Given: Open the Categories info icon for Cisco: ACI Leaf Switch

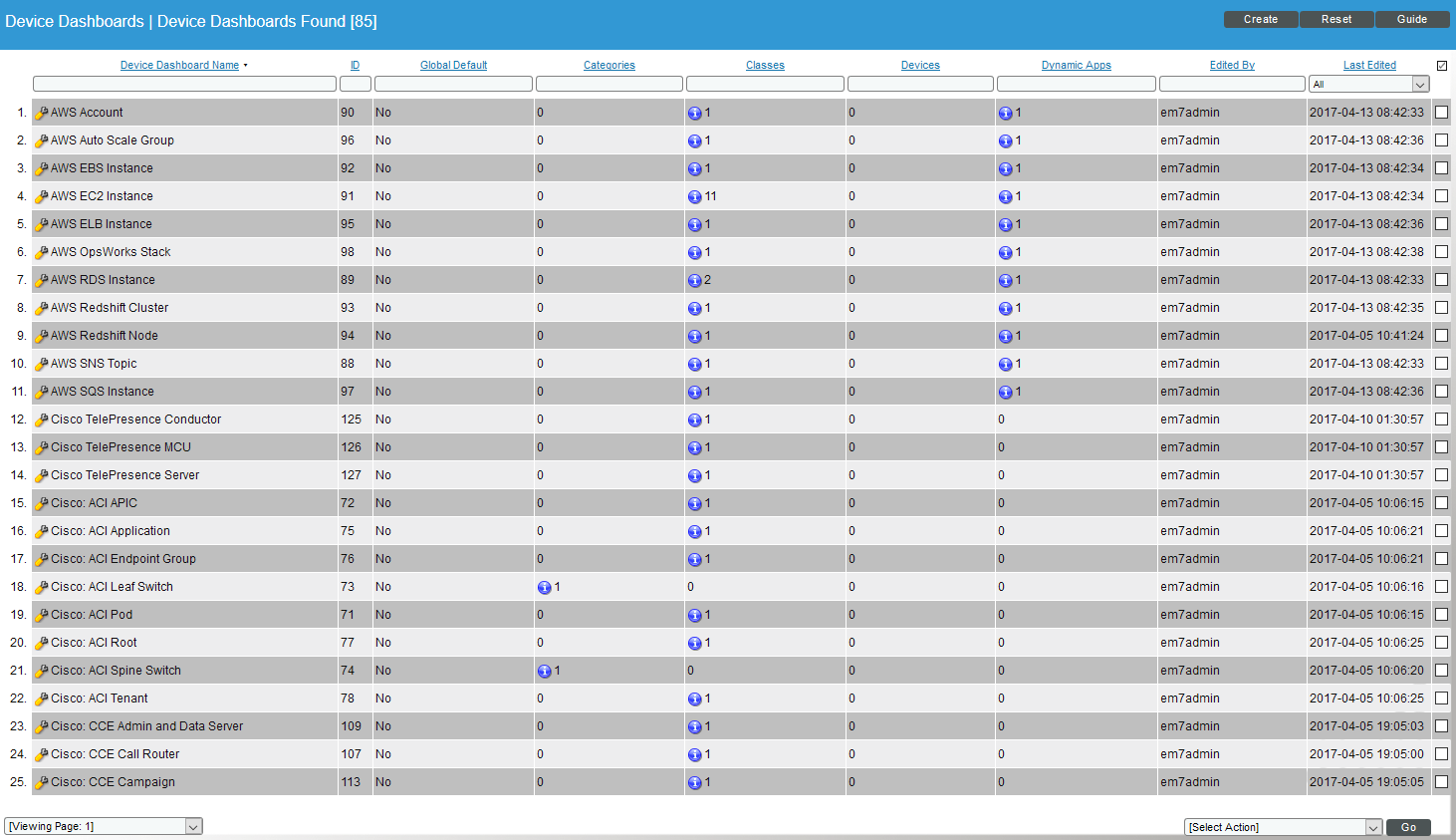Looking at the screenshot, I should pos(544,587).
